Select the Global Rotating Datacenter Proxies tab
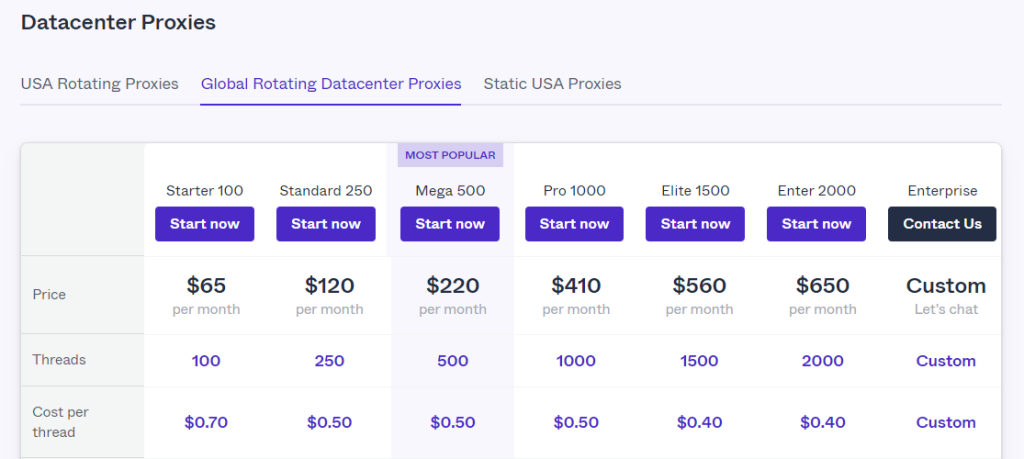 tap(331, 84)
